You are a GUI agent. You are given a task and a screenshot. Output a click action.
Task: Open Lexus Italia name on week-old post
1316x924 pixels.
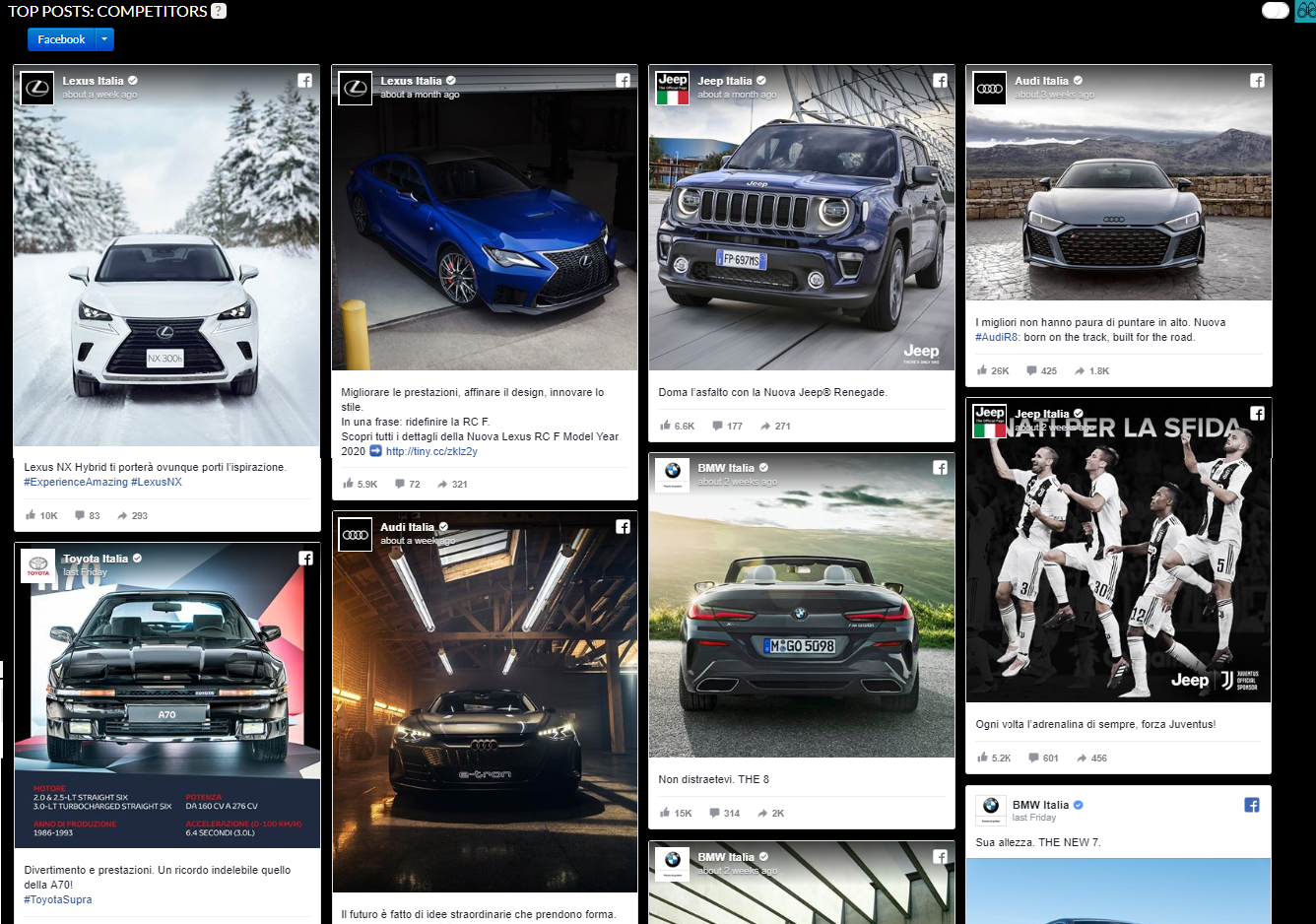point(93,81)
